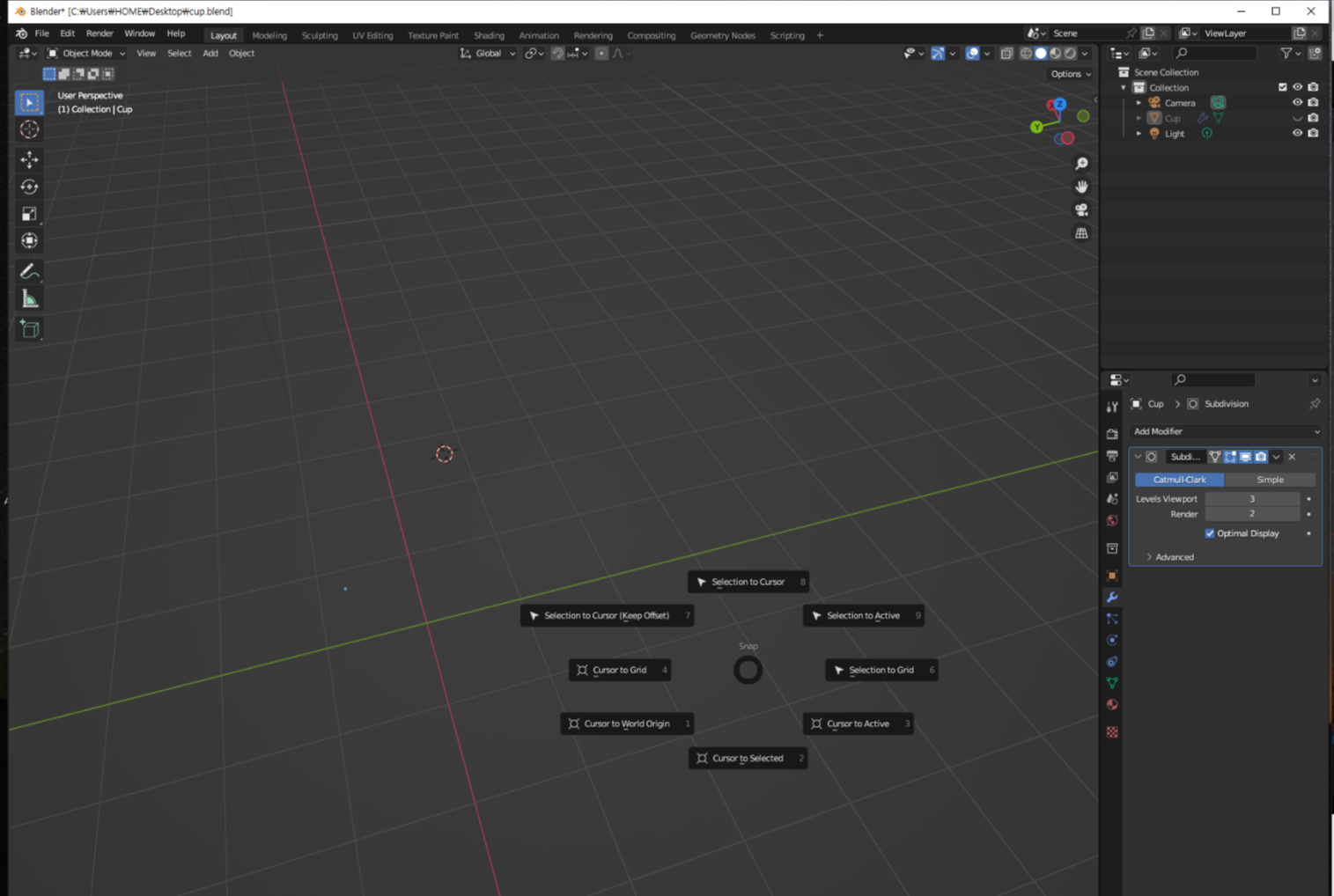
Task: Uncheck the Collection exclude checkbox
Action: tap(1283, 87)
